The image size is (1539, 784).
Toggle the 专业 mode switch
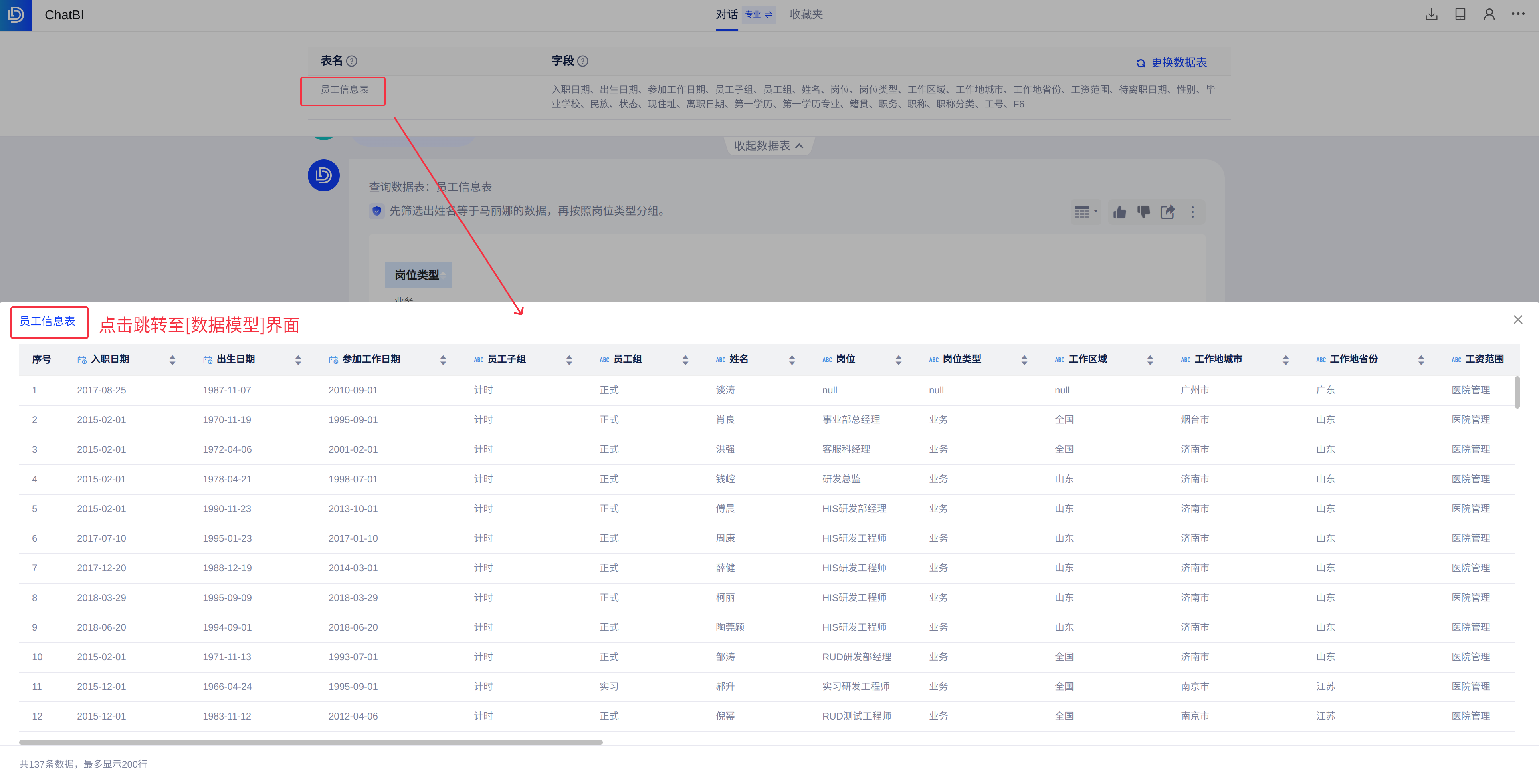(758, 14)
